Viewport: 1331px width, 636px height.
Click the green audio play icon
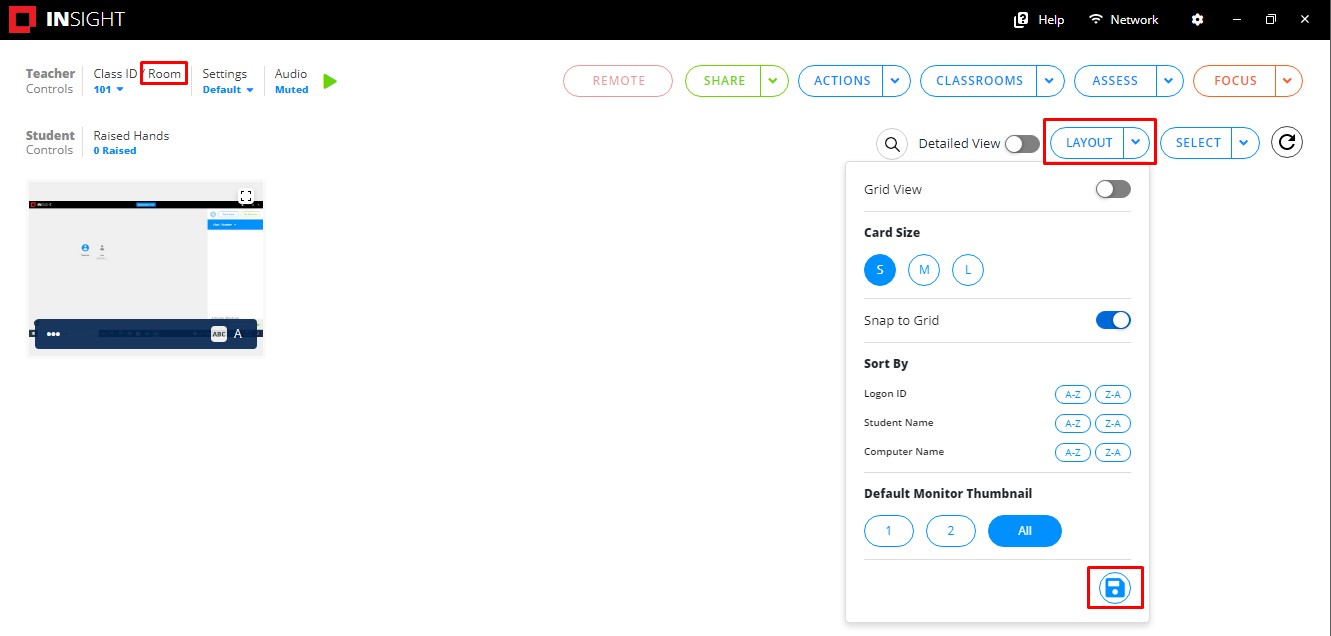coord(330,81)
